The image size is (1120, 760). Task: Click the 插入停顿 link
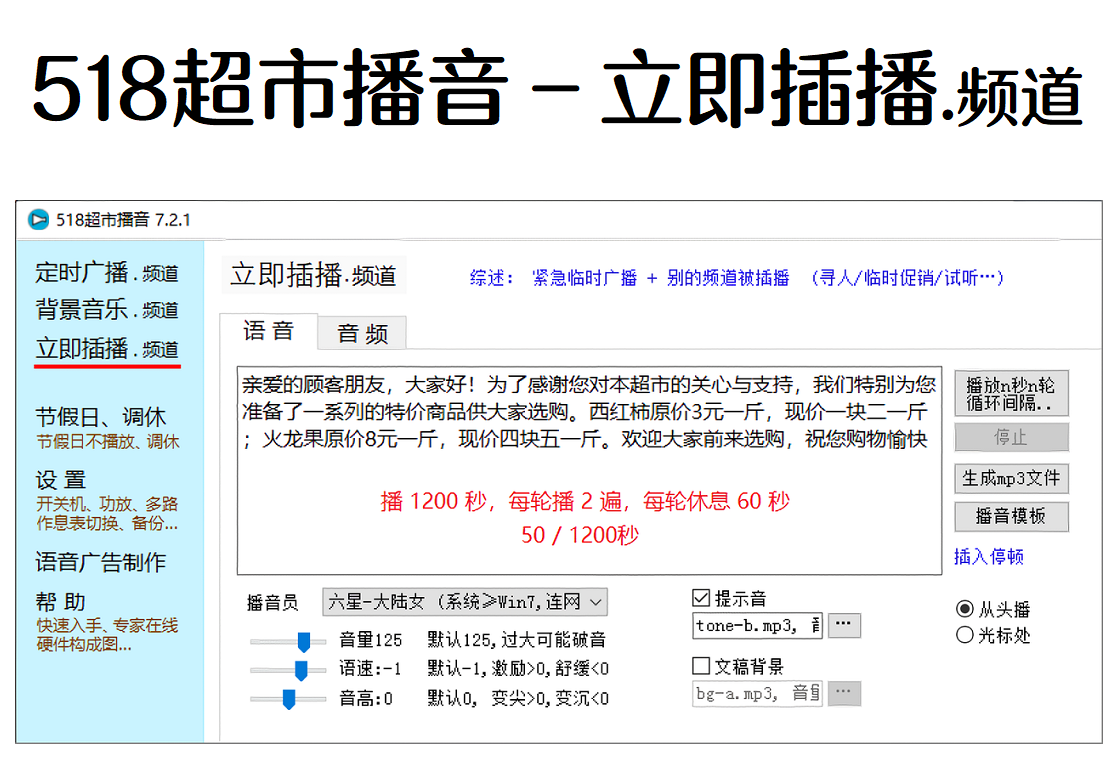pos(989,557)
